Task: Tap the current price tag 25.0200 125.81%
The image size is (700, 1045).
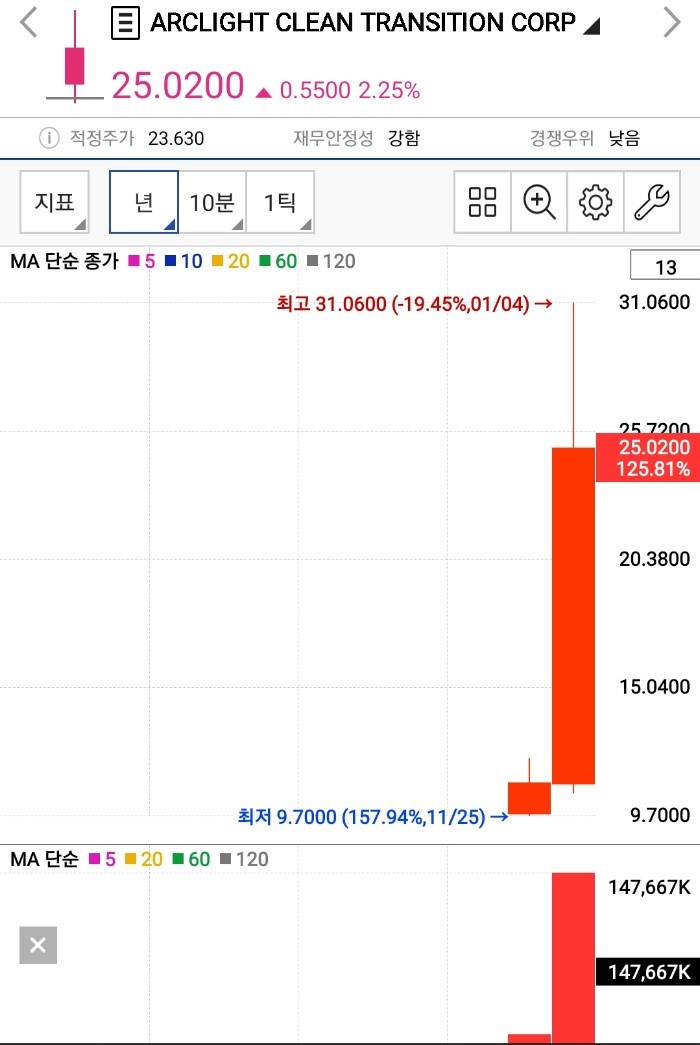Action: tap(647, 457)
